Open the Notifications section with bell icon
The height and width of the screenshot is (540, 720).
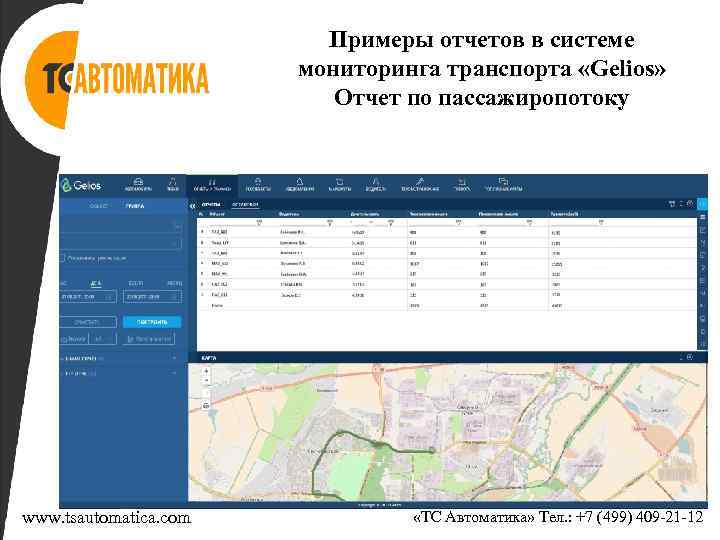click(x=299, y=185)
